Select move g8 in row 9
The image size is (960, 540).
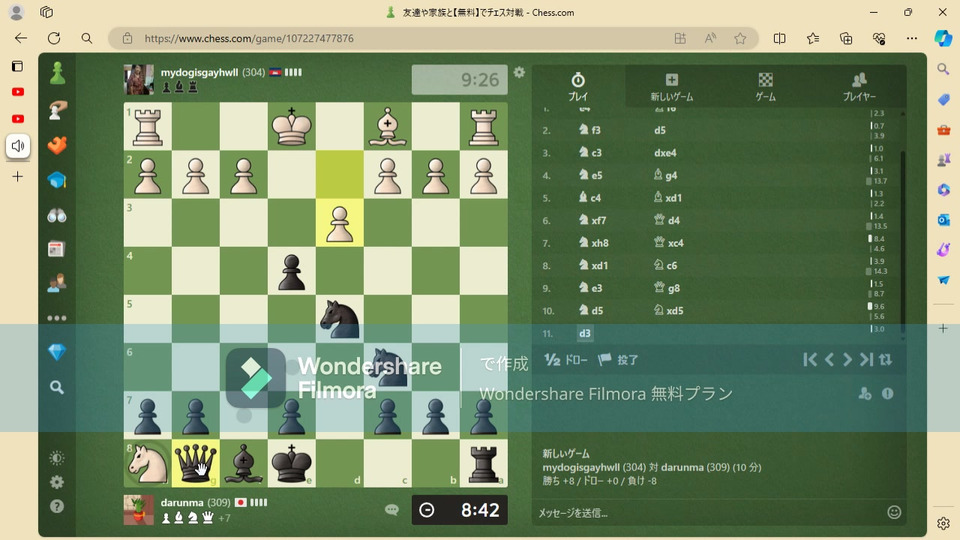[x=667, y=288]
